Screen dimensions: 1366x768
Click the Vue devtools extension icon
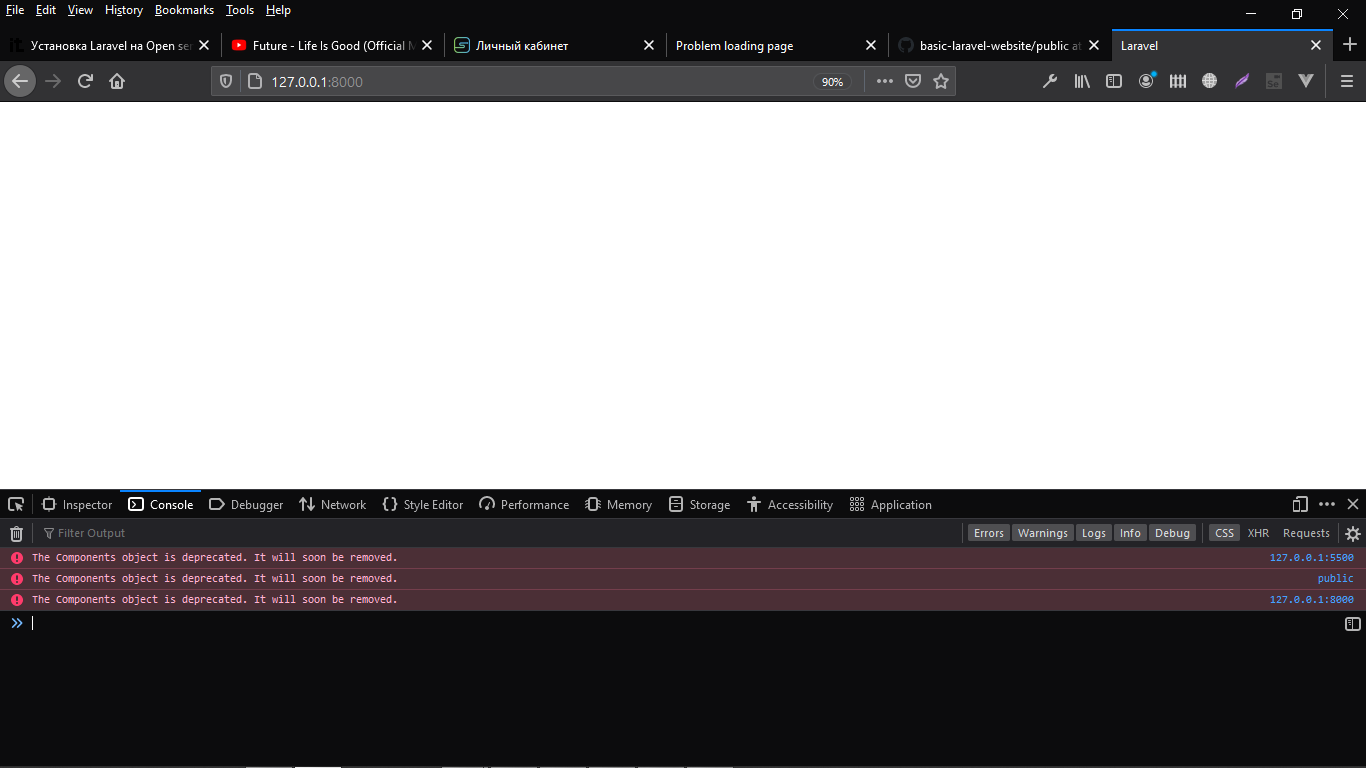click(x=1306, y=81)
